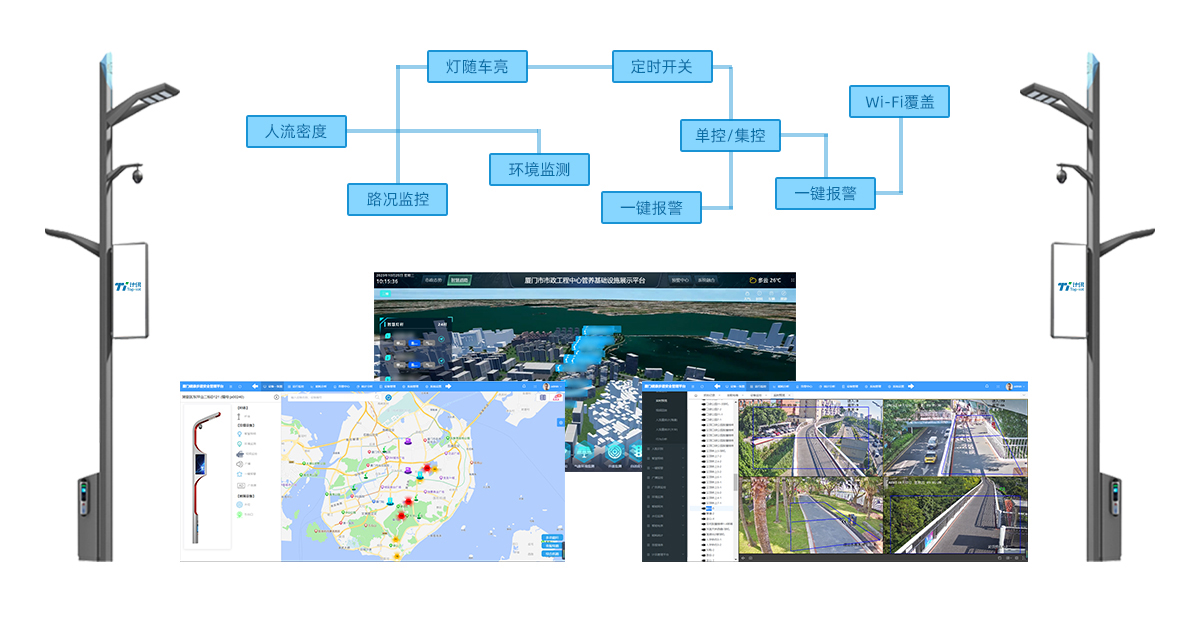Viewport: 1200px width, 620px height.
Task: Open the highlighted green tab in 3D dashboard
Action: (x=458, y=281)
